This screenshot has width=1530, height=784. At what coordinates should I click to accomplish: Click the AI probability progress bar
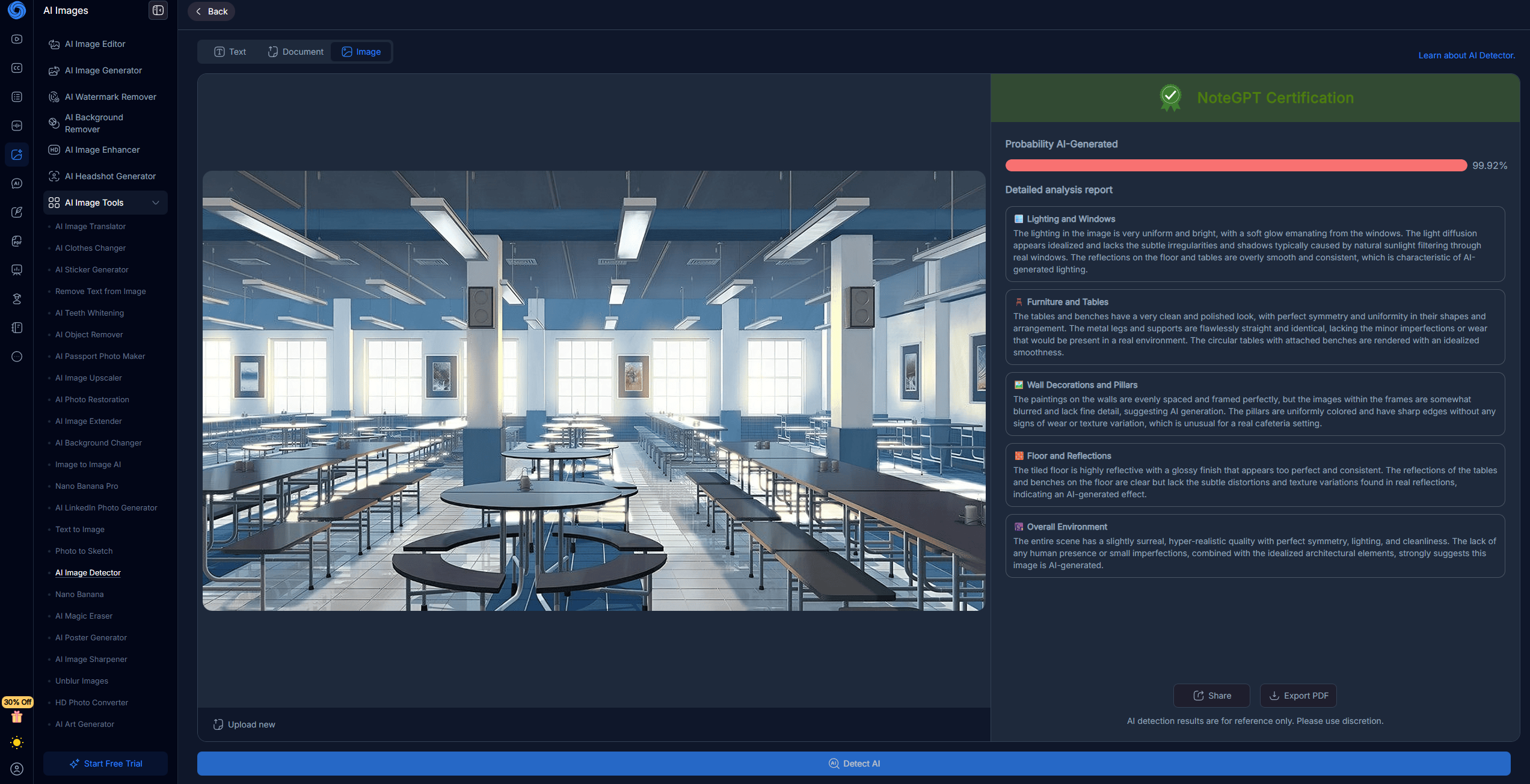1235,165
